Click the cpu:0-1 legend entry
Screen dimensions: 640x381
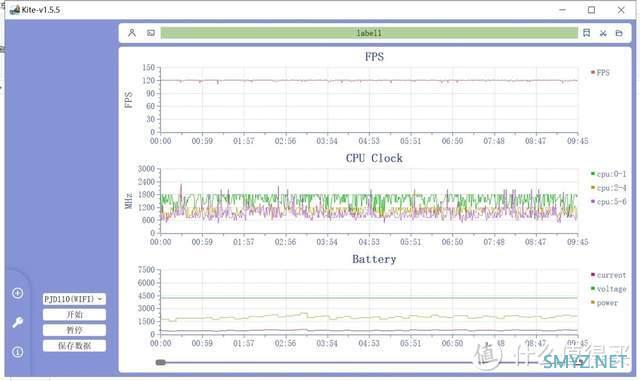608,174
